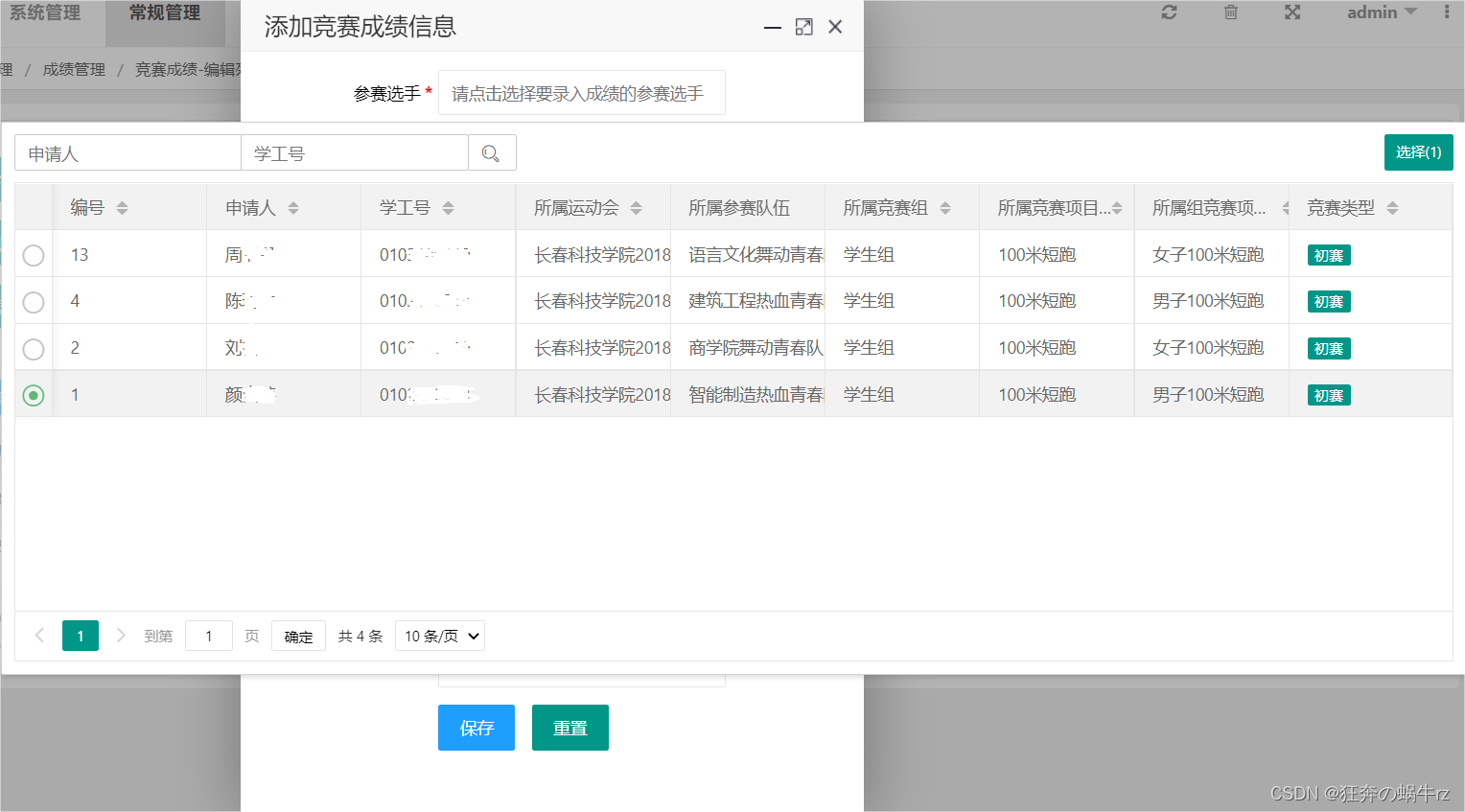Click the page 1 pagination button
This screenshot has width=1465, height=812.
tap(81, 636)
